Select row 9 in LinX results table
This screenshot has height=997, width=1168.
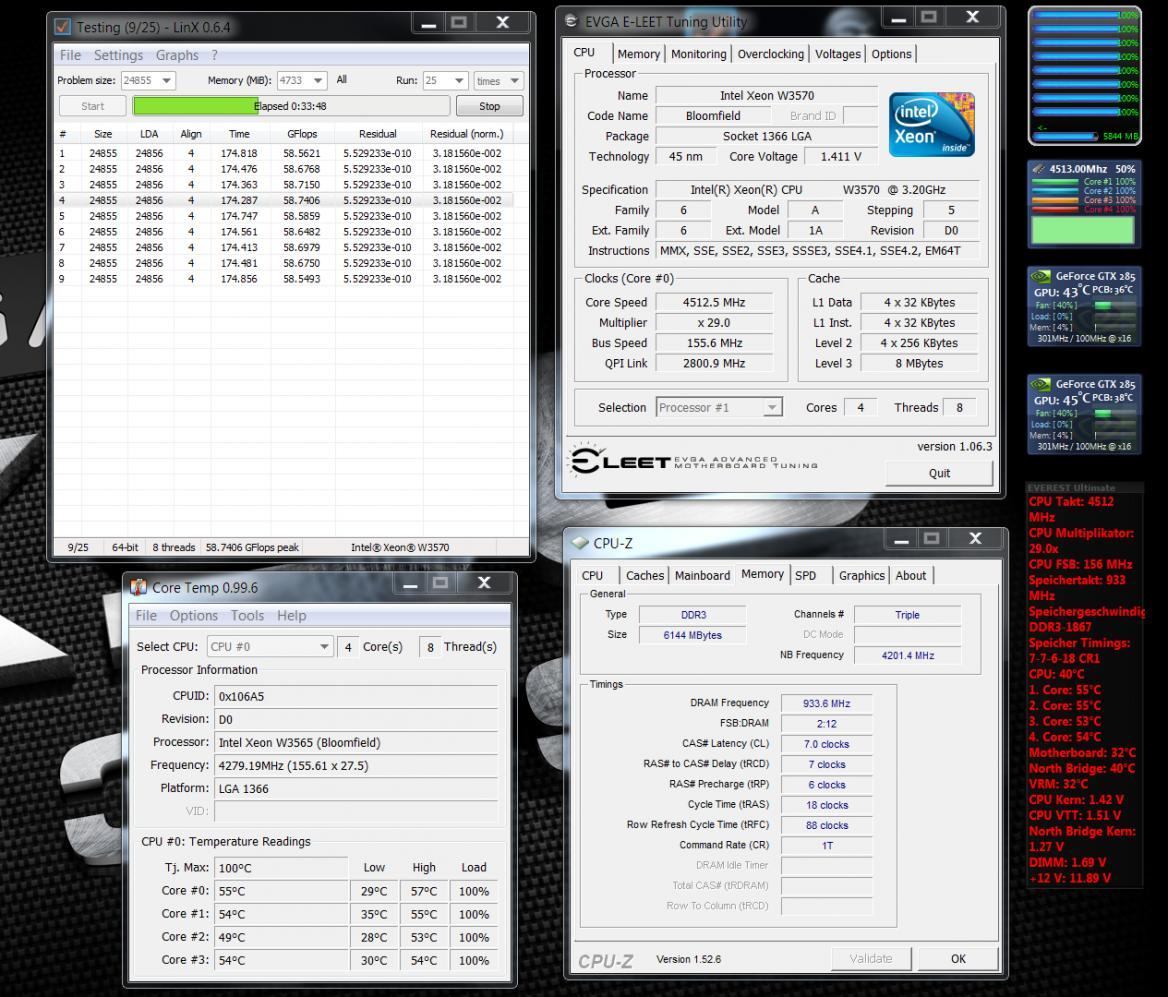pos(284,279)
